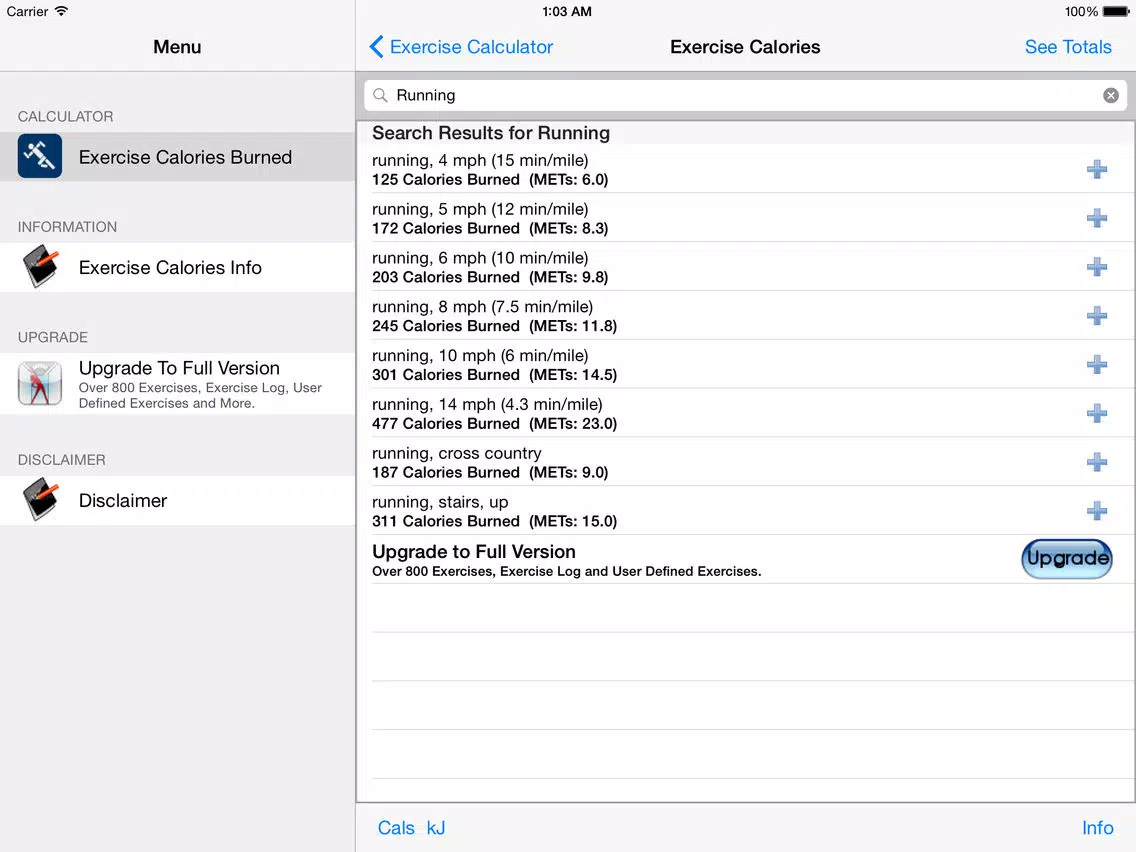Tap '311 Calories Burned (METs: 15.0)' text

coord(494,522)
